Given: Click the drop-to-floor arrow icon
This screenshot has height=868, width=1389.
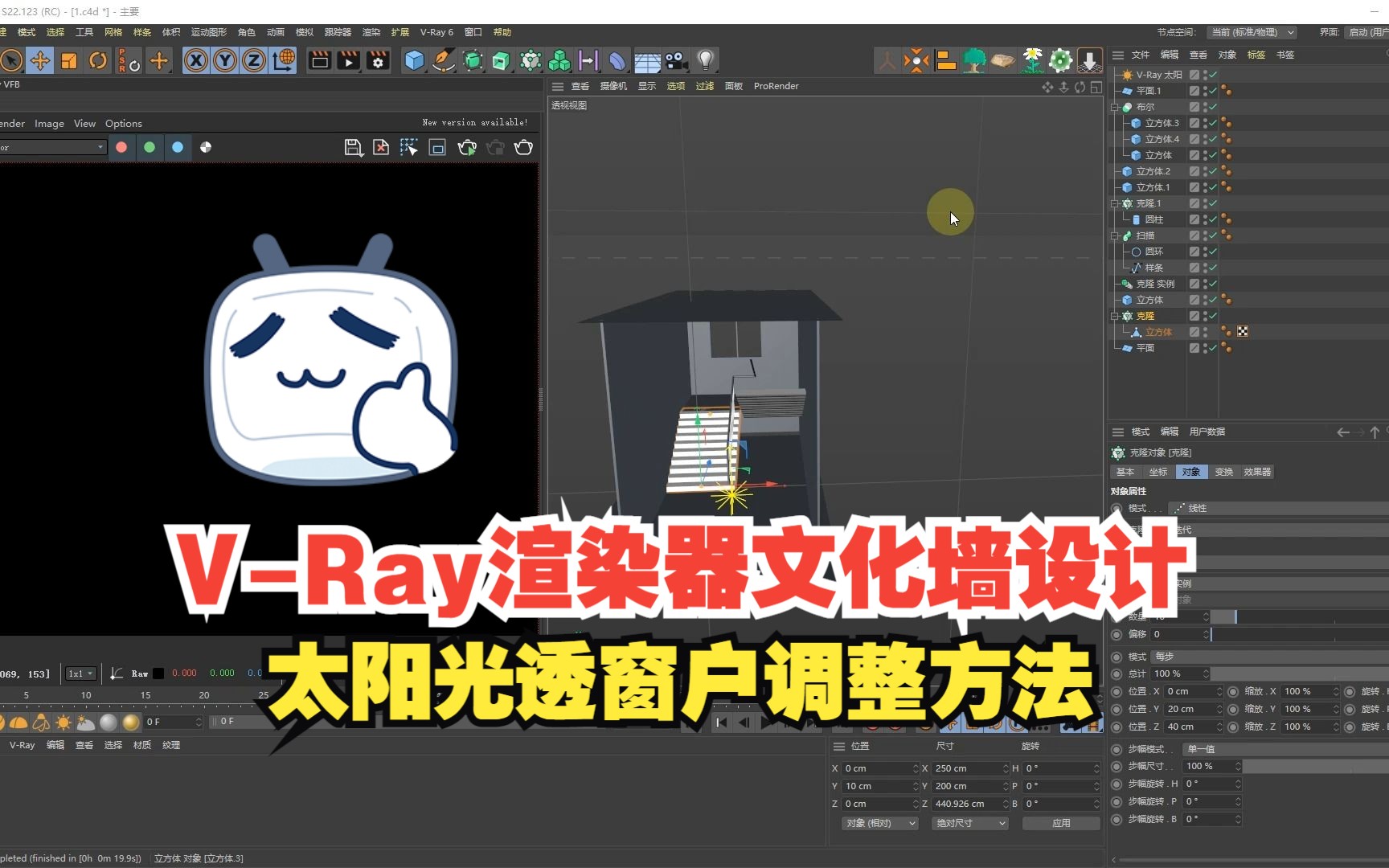Looking at the screenshot, I should (1089, 60).
